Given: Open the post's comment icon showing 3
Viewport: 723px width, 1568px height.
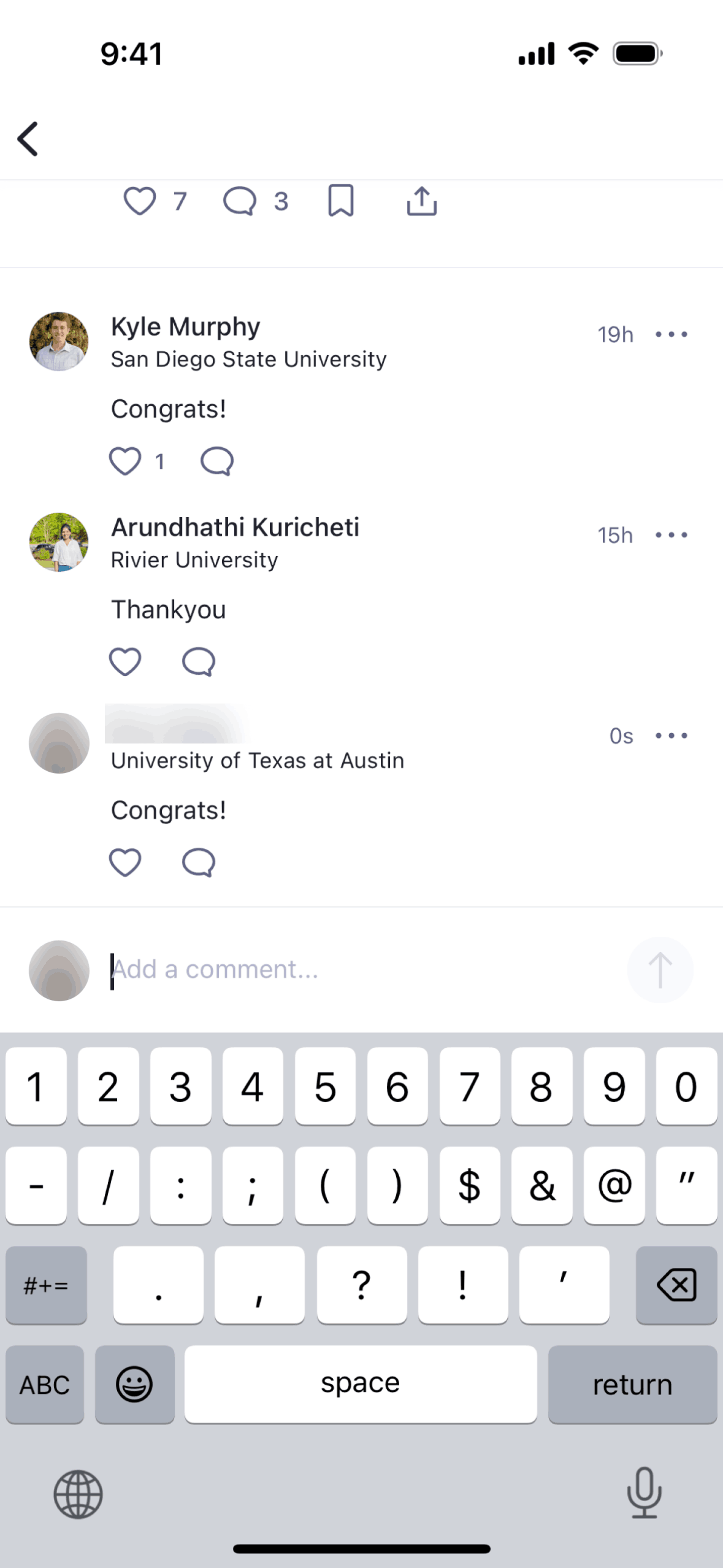Looking at the screenshot, I should coord(240,201).
